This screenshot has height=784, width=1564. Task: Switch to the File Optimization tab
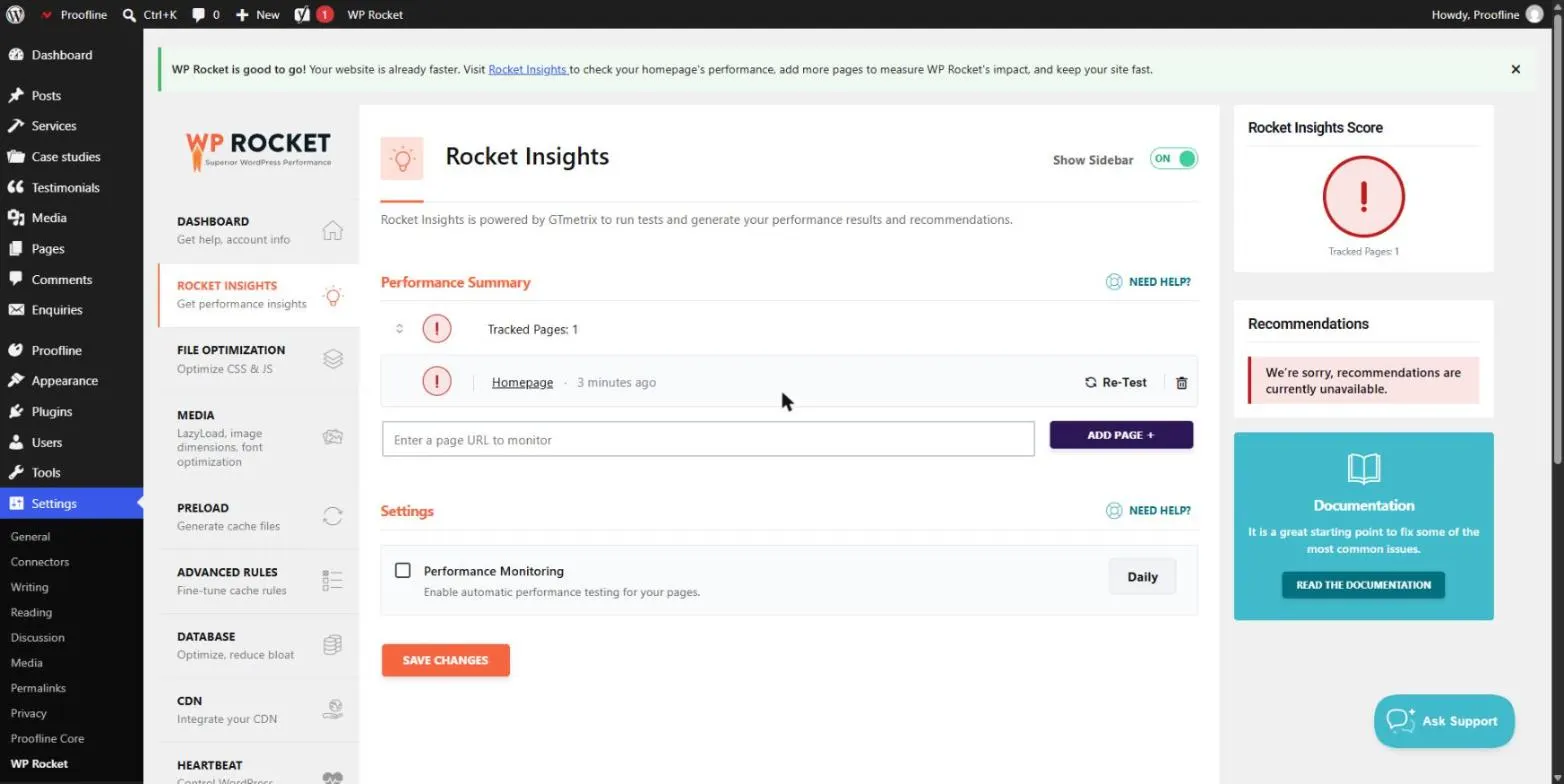click(x=258, y=359)
